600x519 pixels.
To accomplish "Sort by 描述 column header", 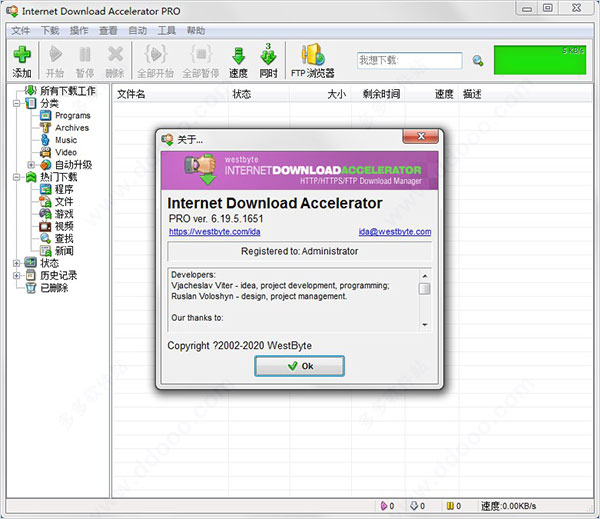I will click(x=472, y=94).
